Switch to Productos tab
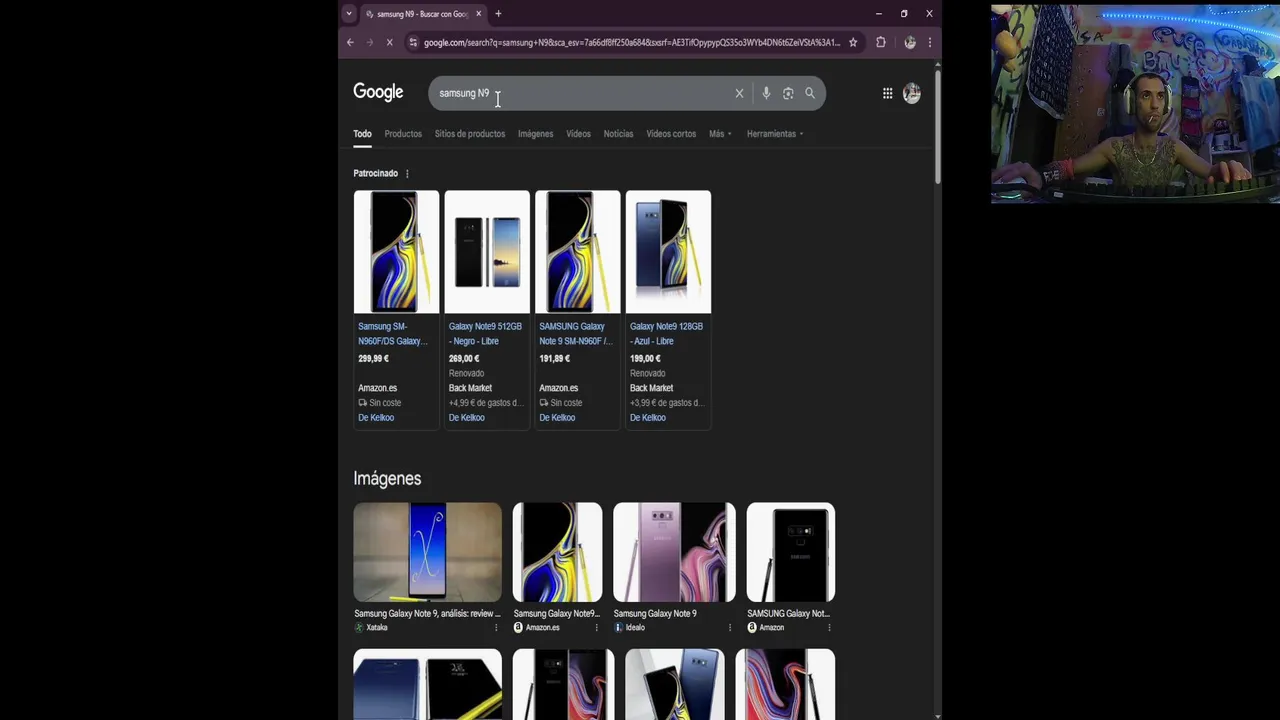The width and height of the screenshot is (1280, 720). (403, 134)
